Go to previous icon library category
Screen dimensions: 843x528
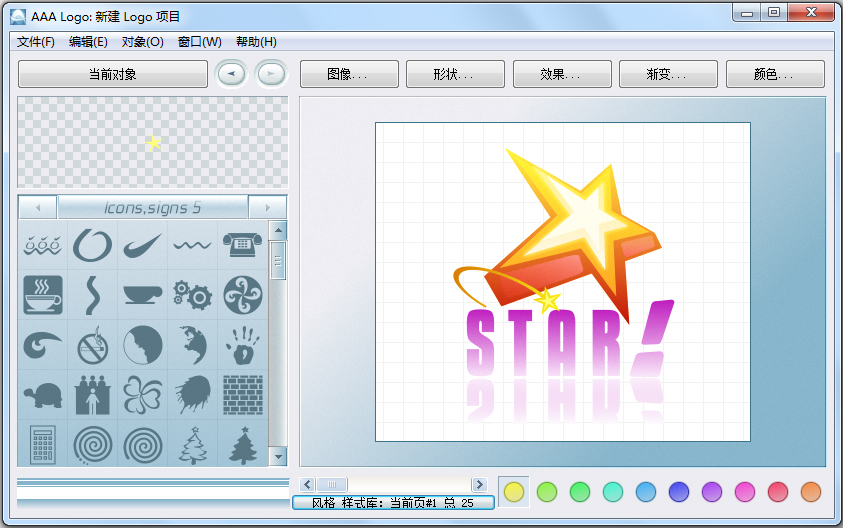[x=38, y=207]
